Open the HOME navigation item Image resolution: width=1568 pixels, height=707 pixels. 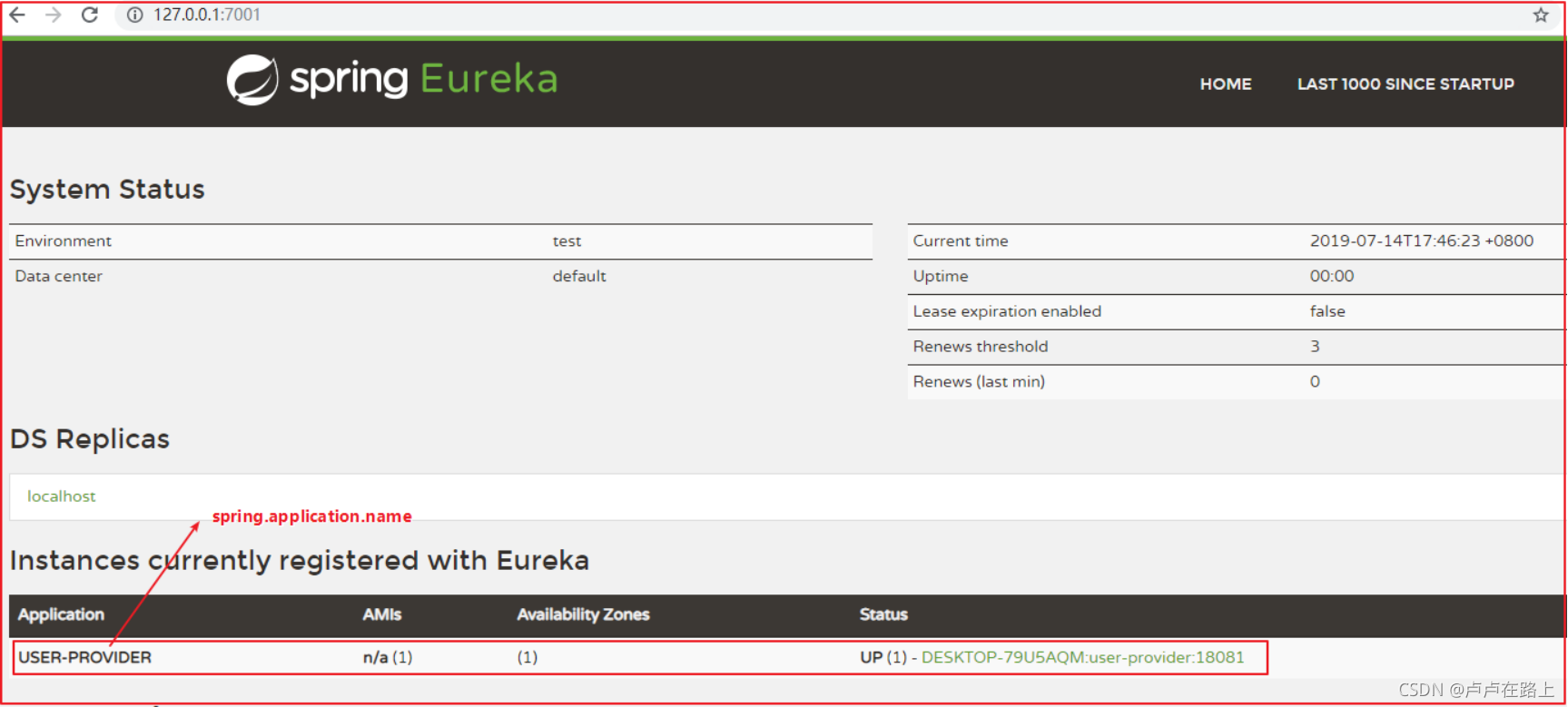tap(1226, 83)
